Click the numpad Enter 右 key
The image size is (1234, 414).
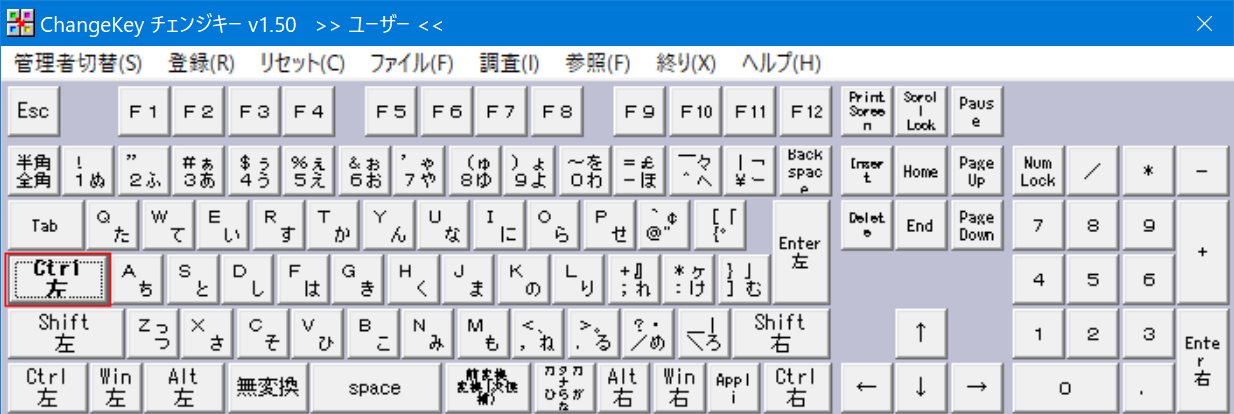(x=1203, y=360)
